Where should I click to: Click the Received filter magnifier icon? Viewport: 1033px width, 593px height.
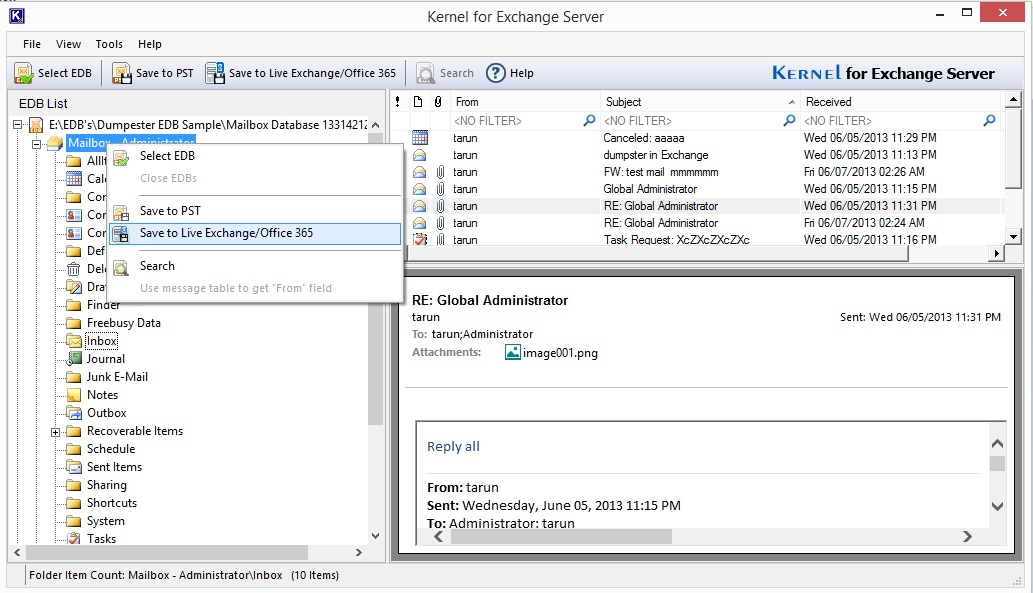[x=989, y=121]
